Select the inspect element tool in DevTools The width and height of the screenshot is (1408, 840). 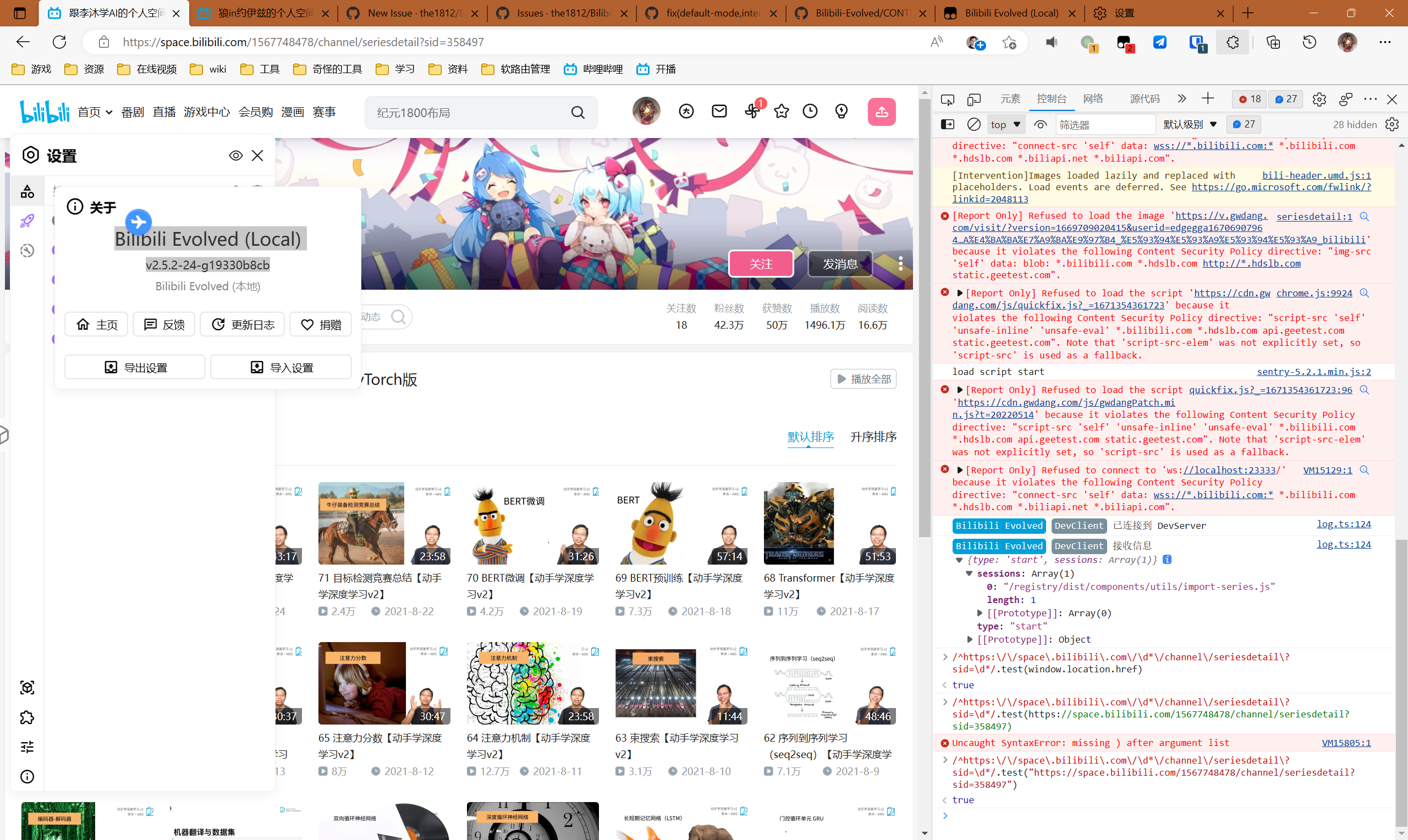point(947,98)
